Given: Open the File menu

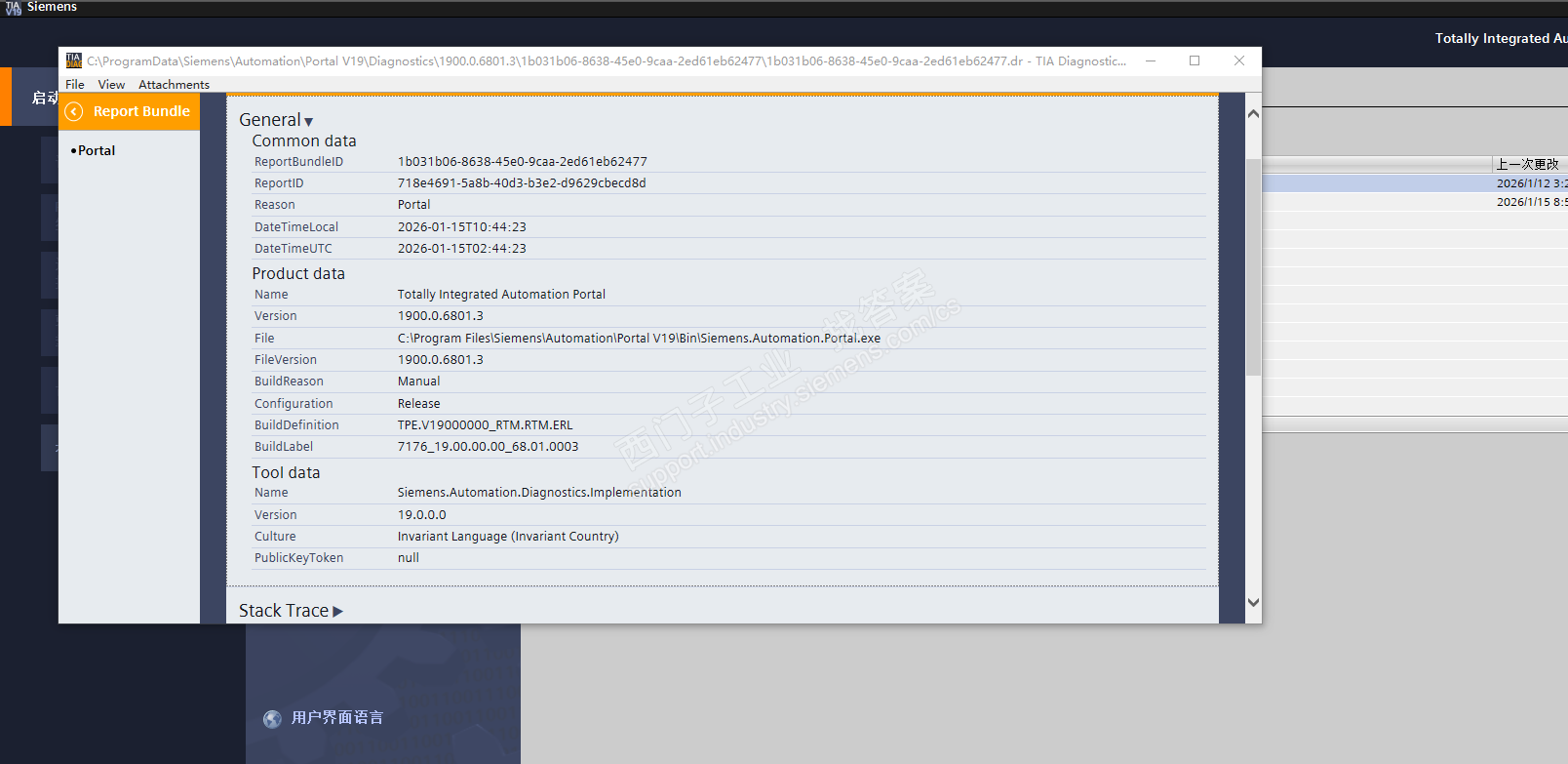Looking at the screenshot, I should (x=75, y=85).
